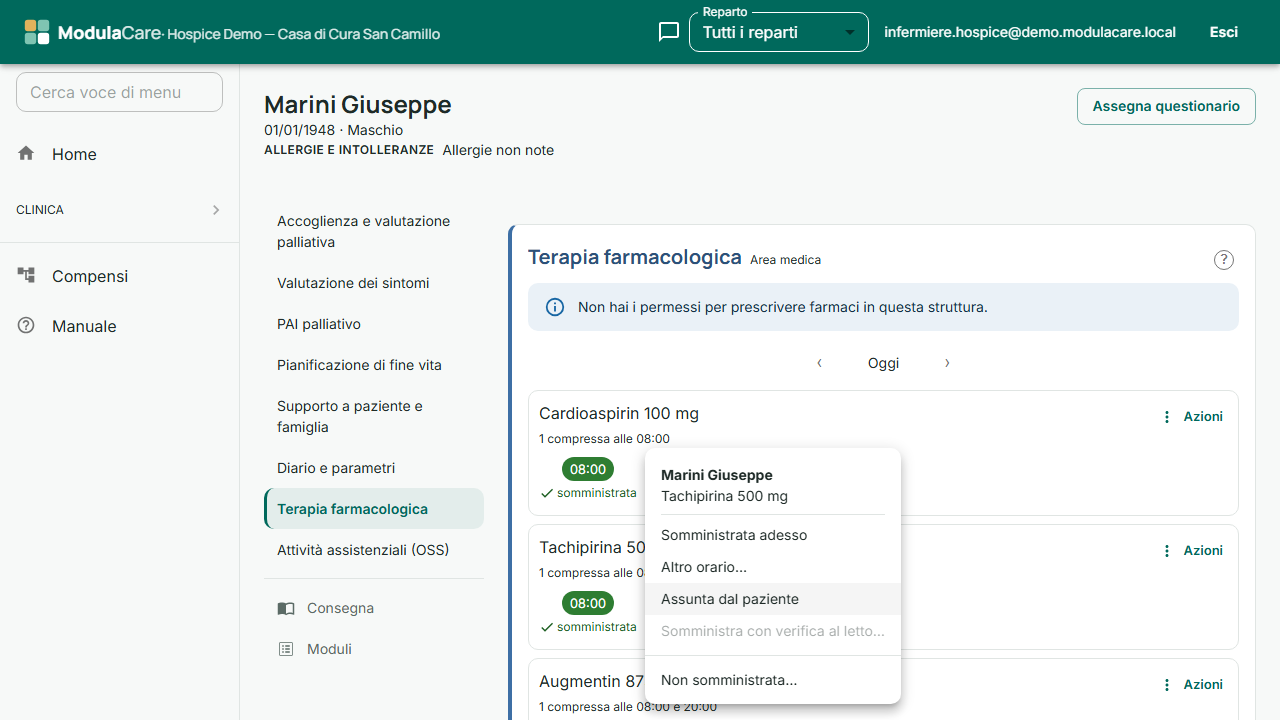Image resolution: width=1280 pixels, height=720 pixels.
Task: Click the Consegna book icon
Action: point(286,608)
